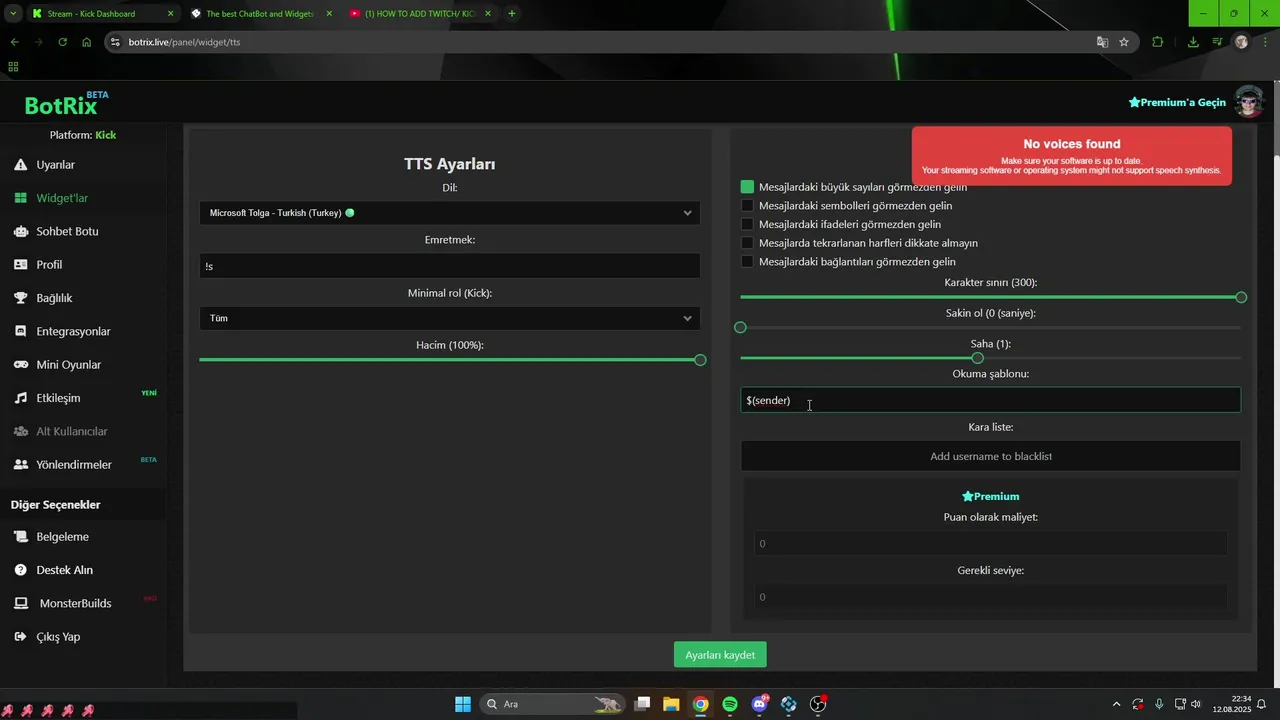Viewport: 1280px width, 720px height.
Task: Click the translate page icon
Action: 1102,42
